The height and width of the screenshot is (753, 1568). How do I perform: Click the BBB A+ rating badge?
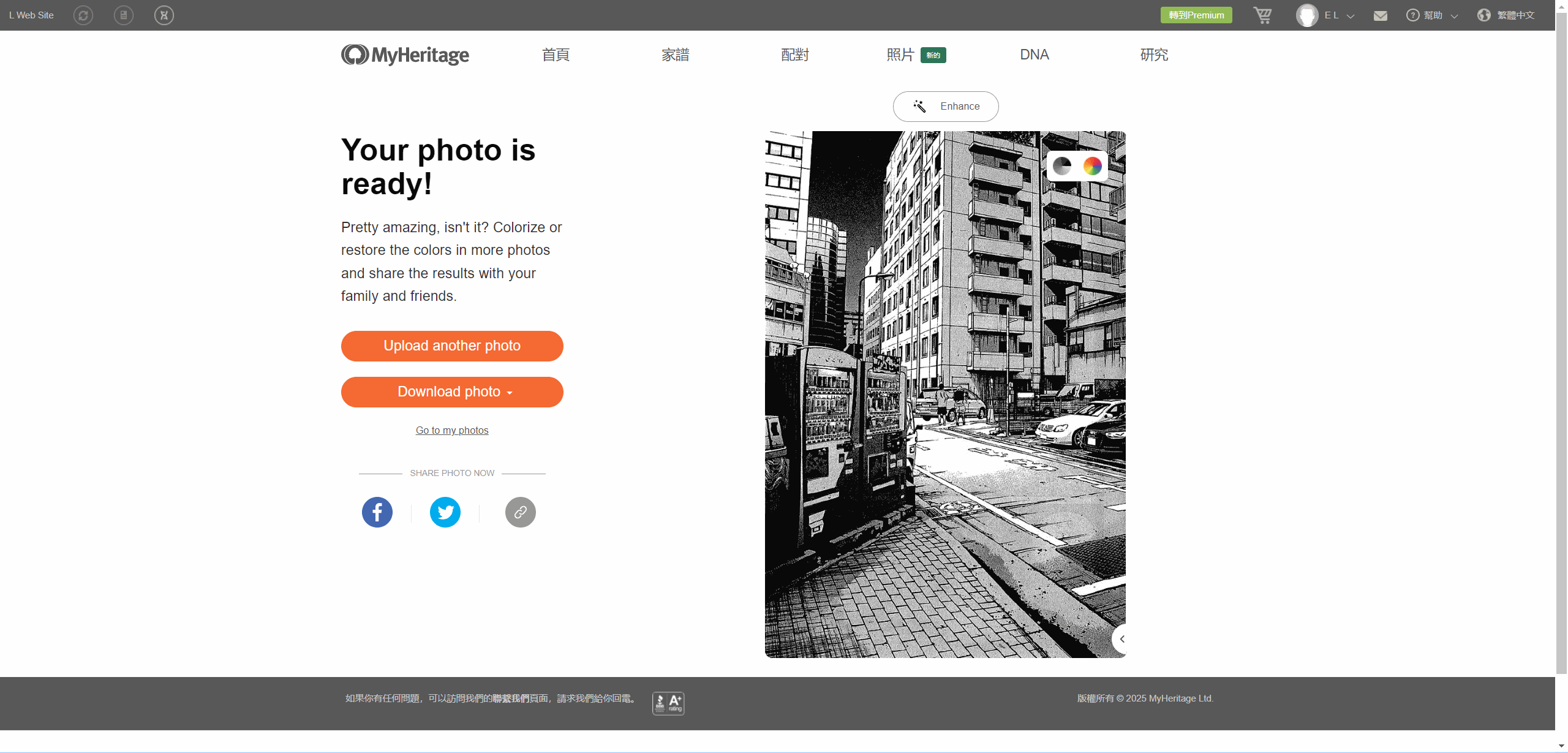(668, 703)
